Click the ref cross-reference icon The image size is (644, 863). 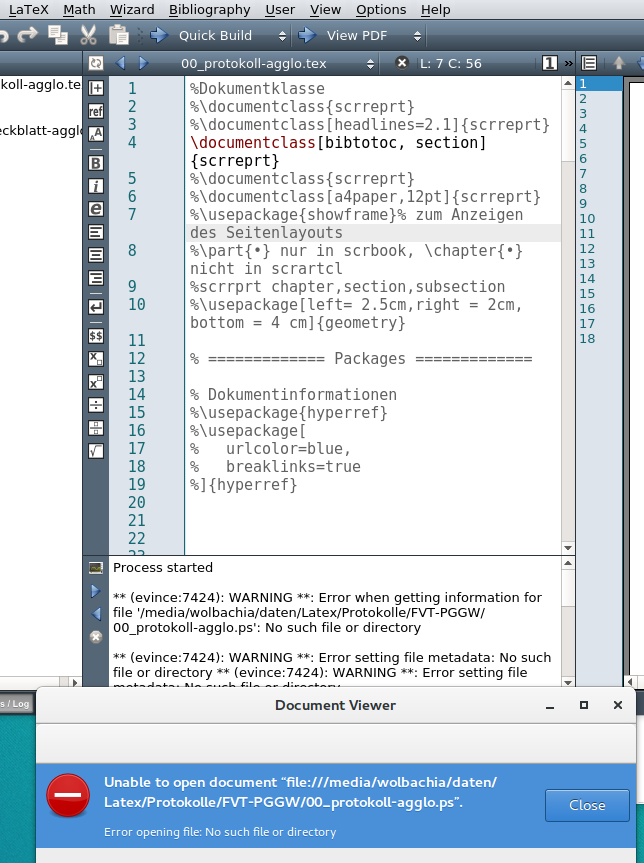click(x=96, y=111)
